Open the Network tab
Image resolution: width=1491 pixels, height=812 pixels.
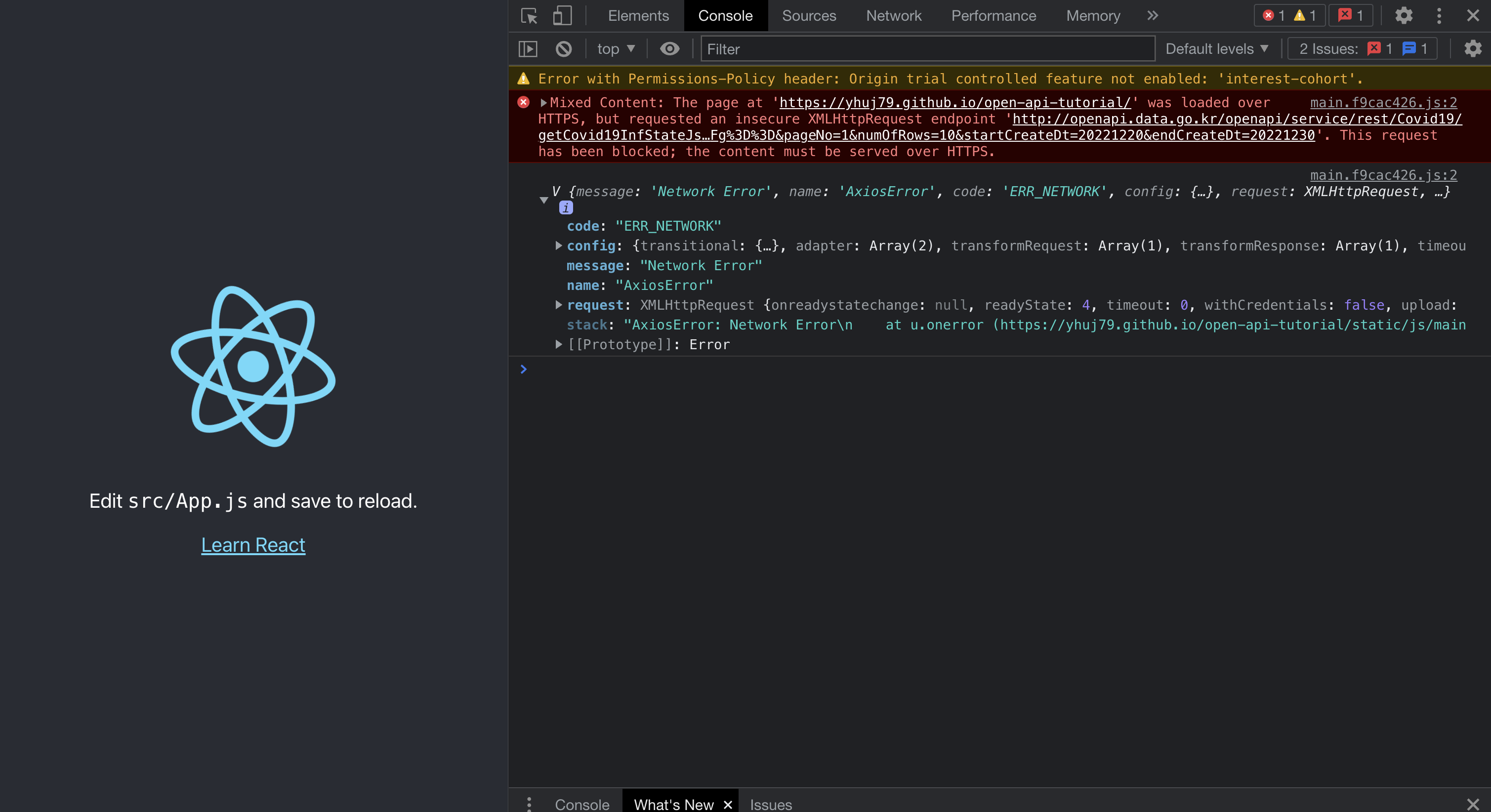[893, 16]
